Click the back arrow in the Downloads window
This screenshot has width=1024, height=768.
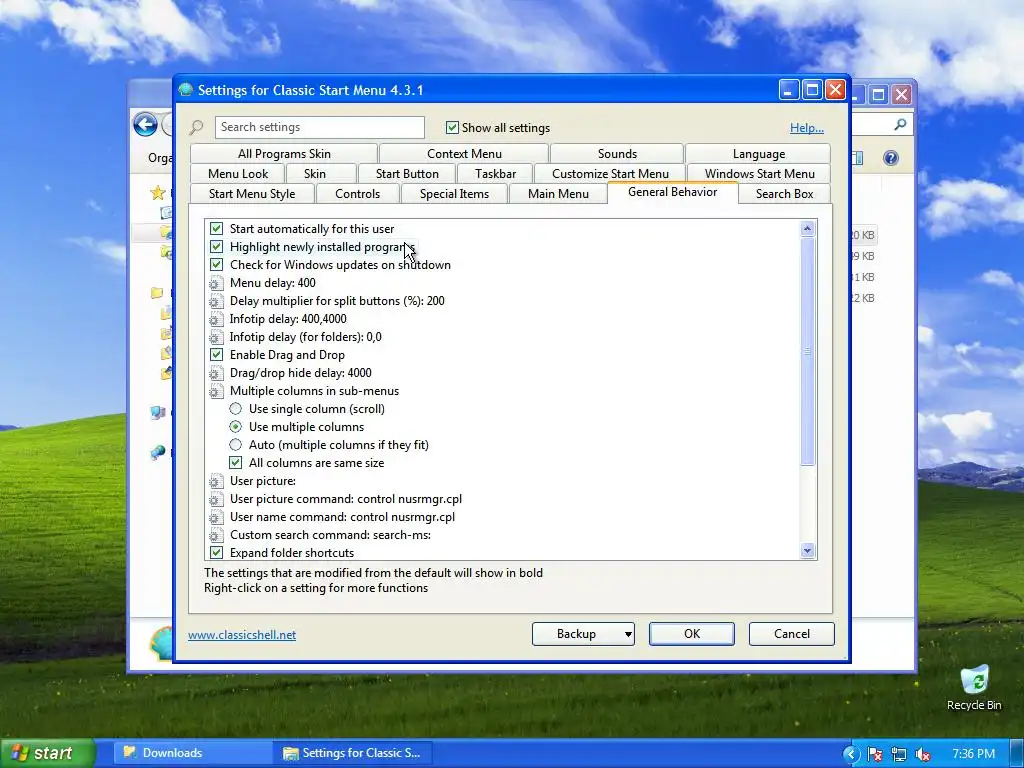tap(145, 124)
